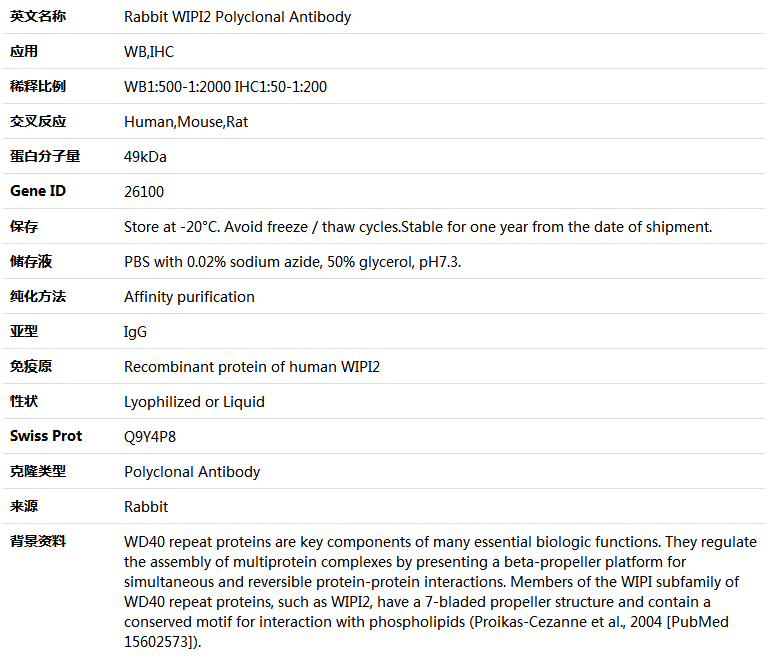Click the Swiss Prot accession Q9Y4P8
This screenshot has width=771, height=658.
(x=153, y=437)
